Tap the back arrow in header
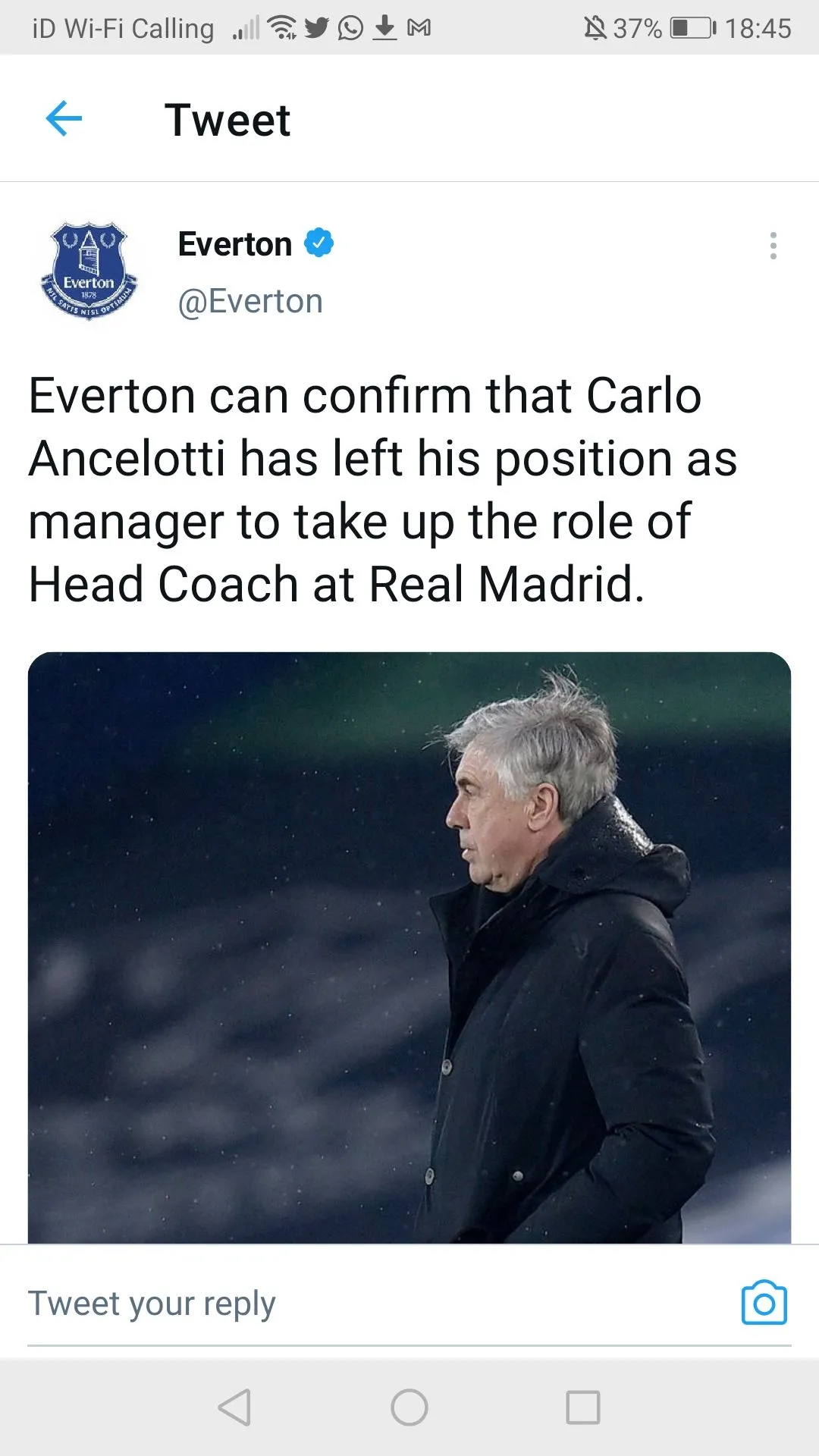 pos(64,119)
